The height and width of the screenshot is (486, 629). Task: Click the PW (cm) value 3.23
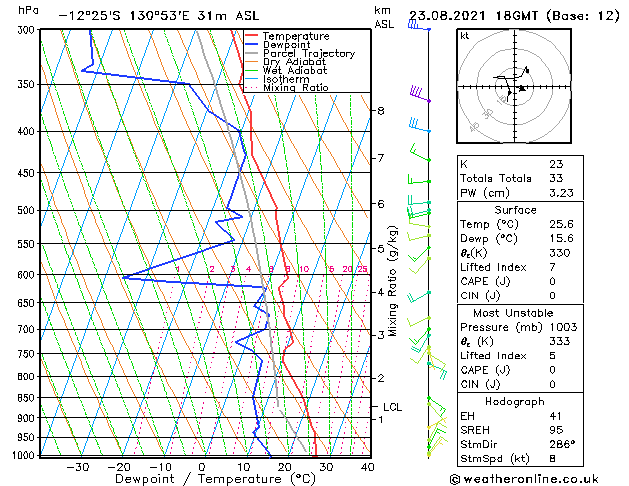click(561, 193)
